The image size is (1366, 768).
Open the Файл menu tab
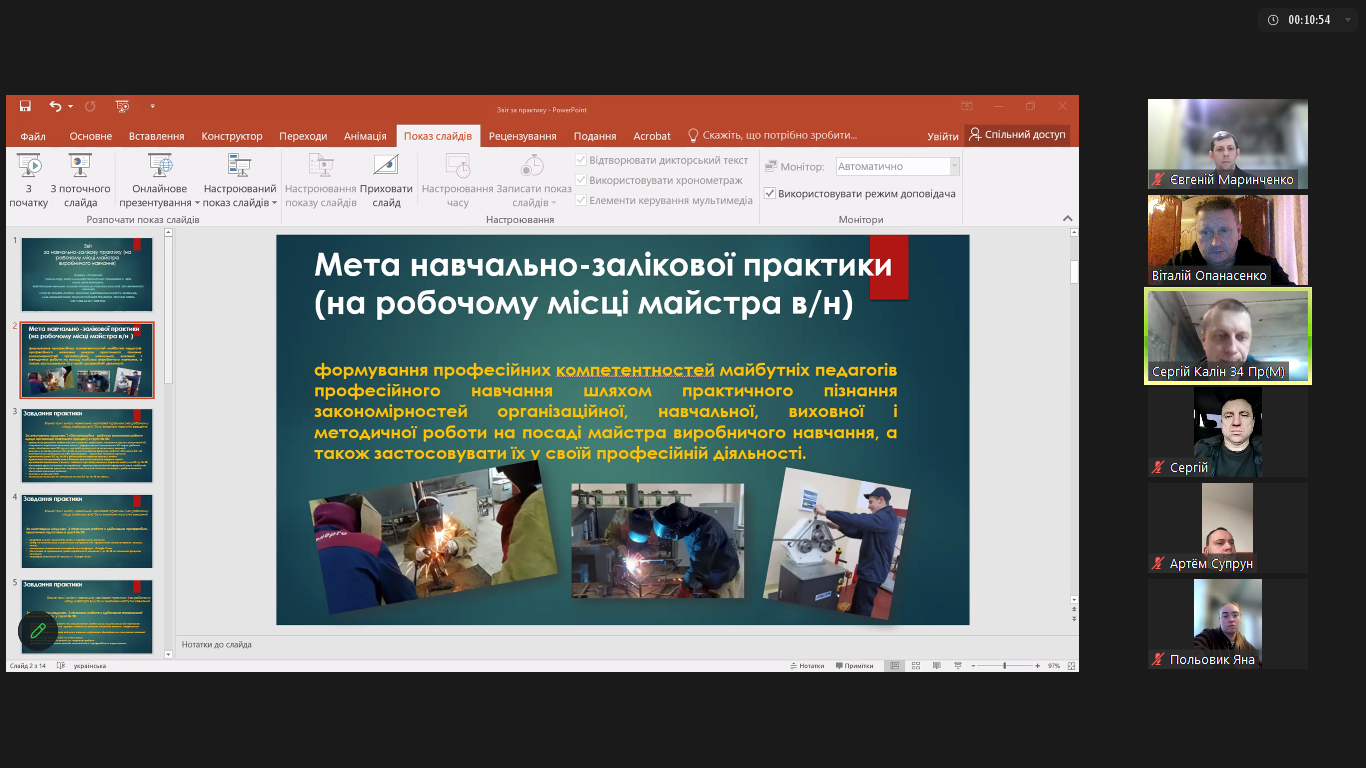pyautogui.click(x=33, y=136)
